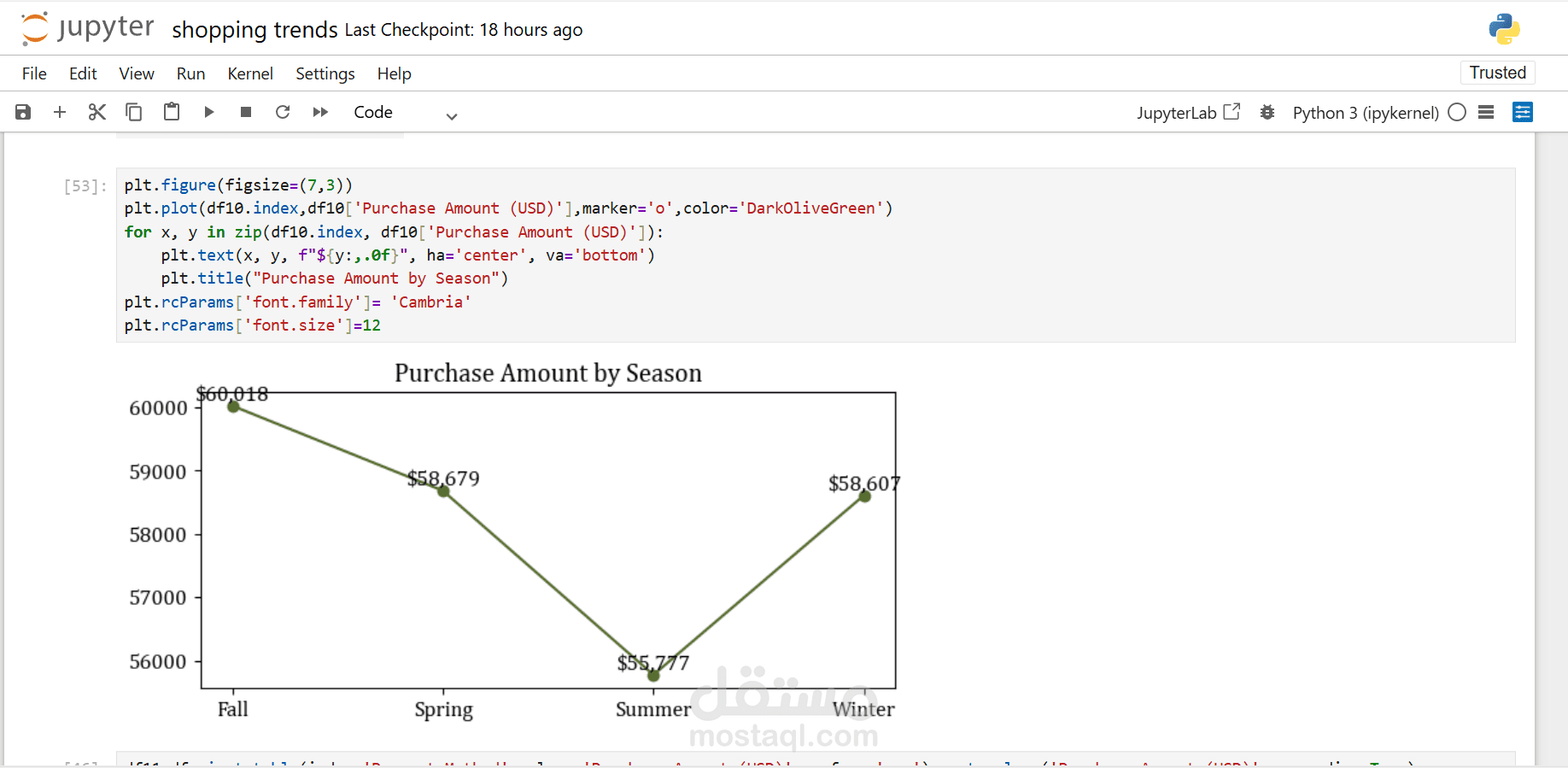Open the Kernel menu
This screenshot has width=1568, height=768.
click(x=250, y=73)
